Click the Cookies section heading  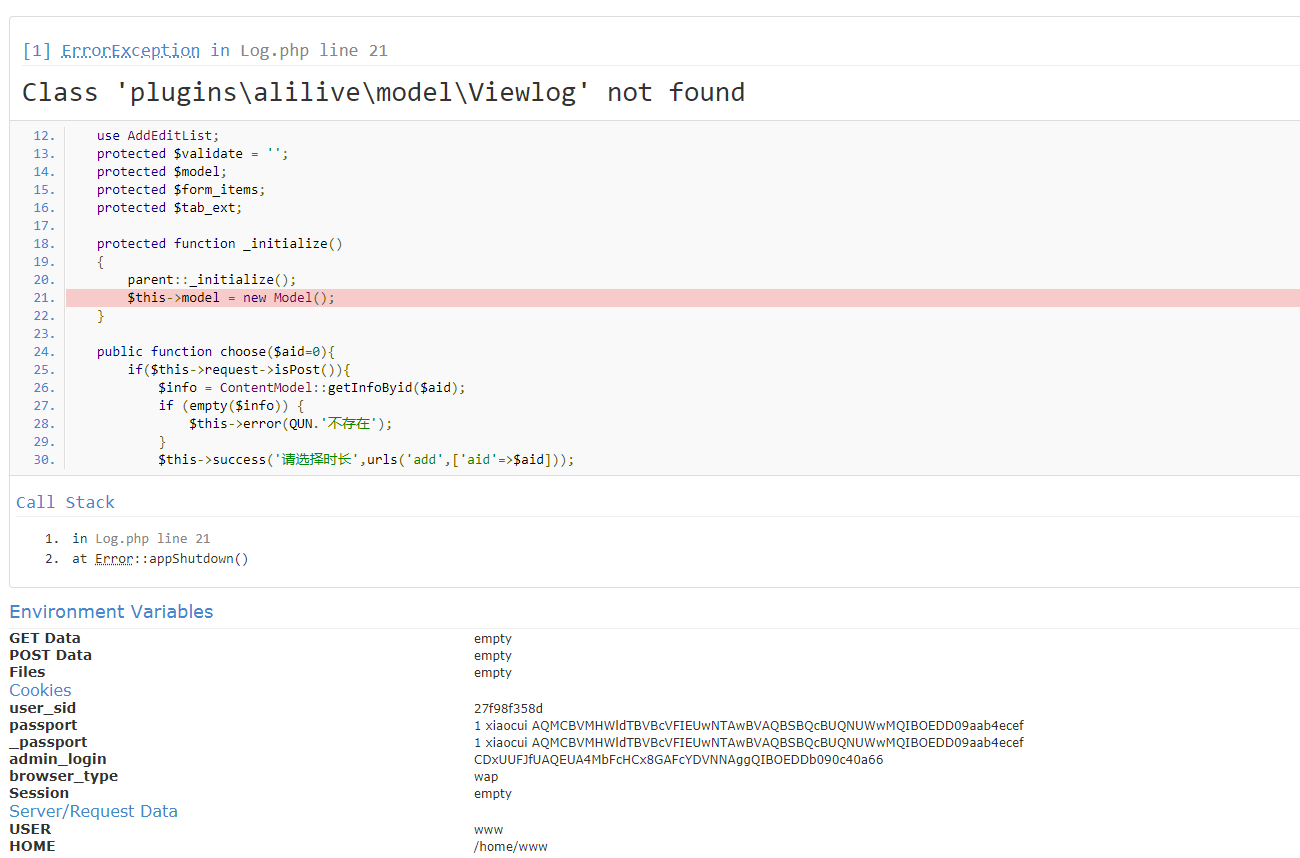[40, 690]
